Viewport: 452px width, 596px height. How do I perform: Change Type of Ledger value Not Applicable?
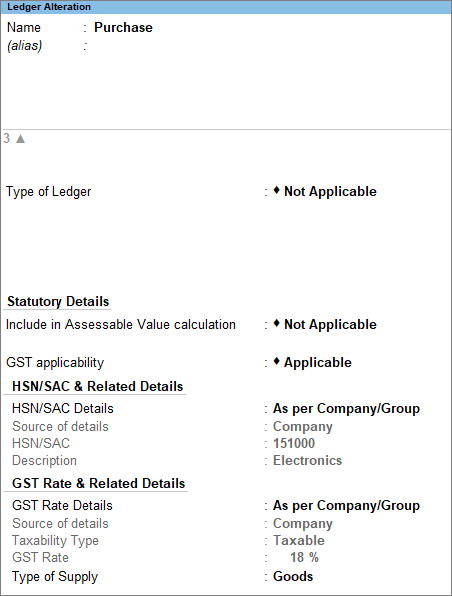tap(330, 191)
